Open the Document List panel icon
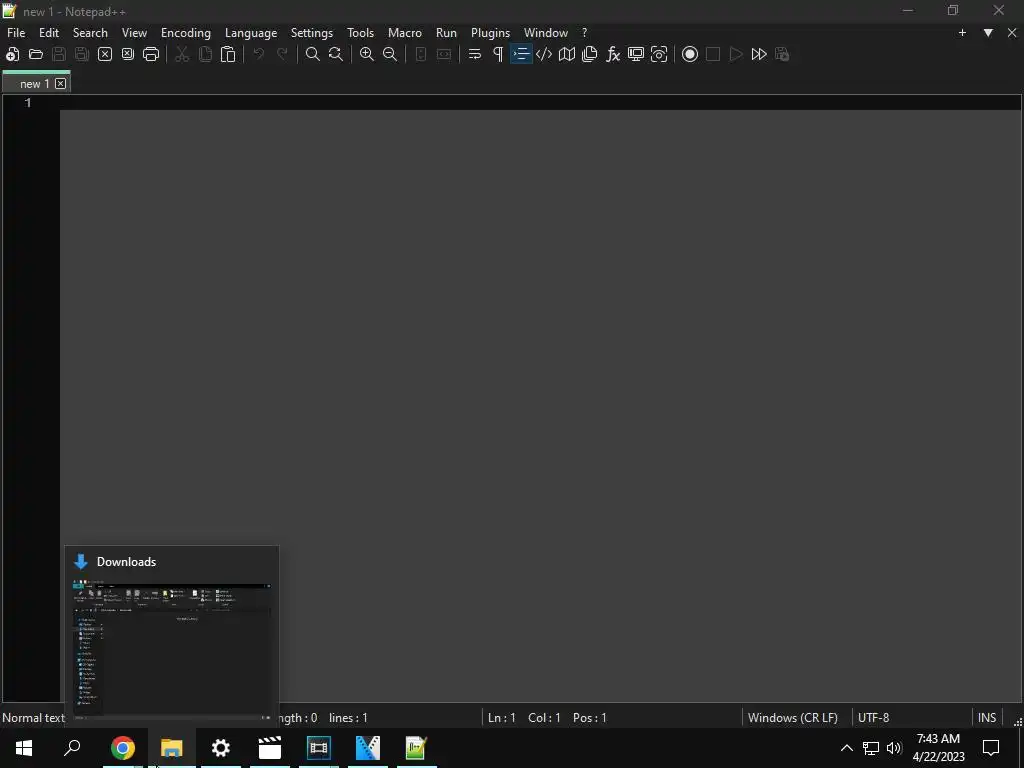The image size is (1024, 768). click(590, 54)
